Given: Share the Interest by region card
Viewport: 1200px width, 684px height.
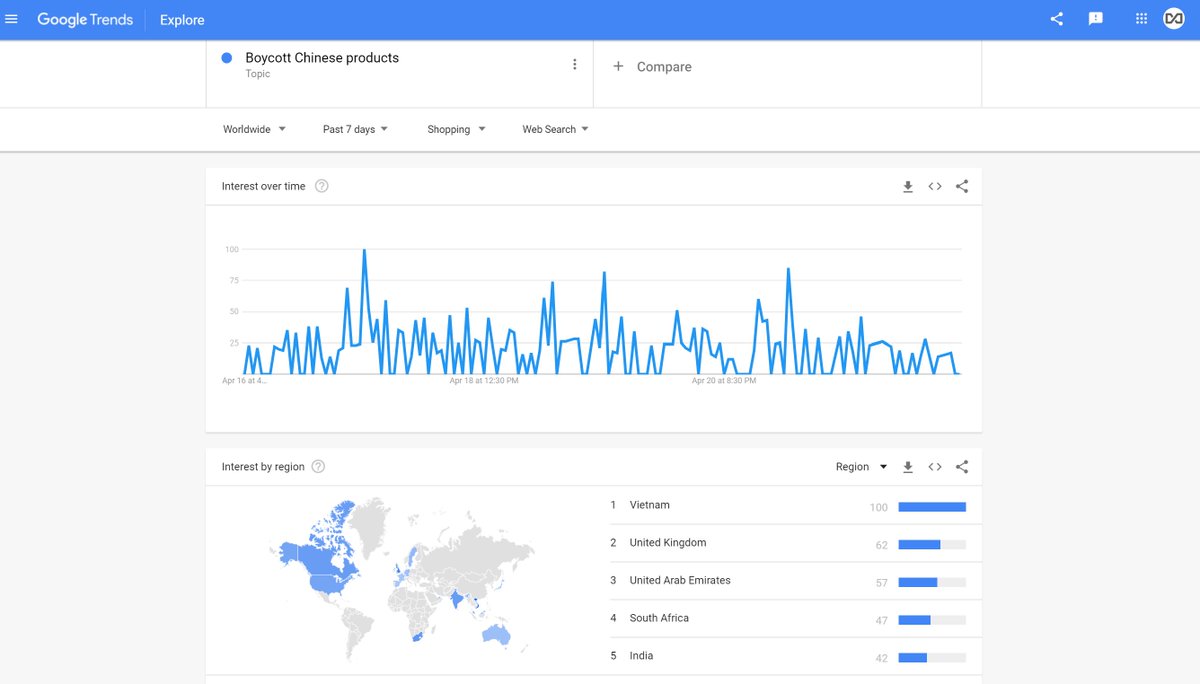Looking at the screenshot, I should click(962, 467).
